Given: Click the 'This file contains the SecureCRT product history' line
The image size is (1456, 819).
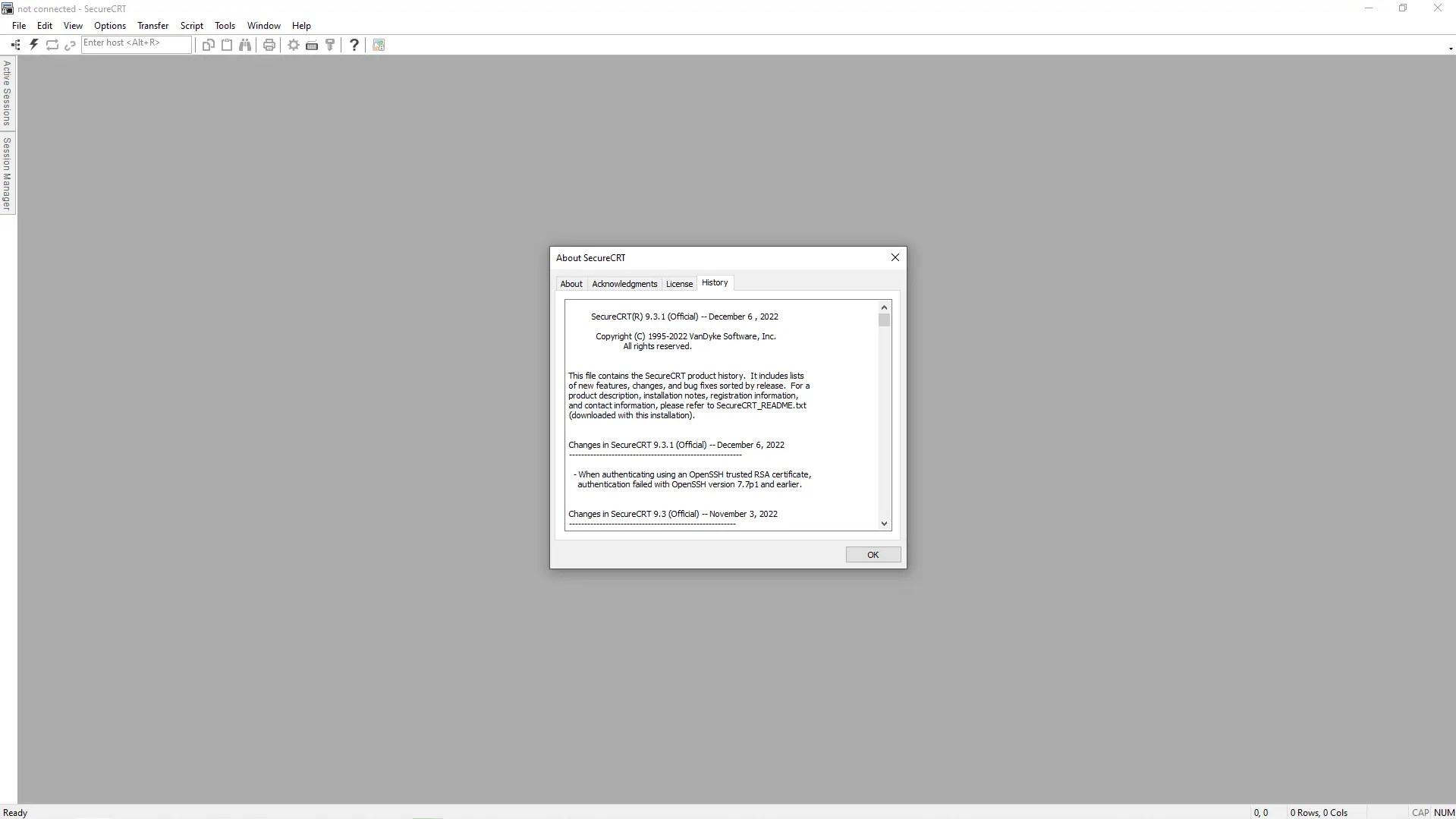Looking at the screenshot, I should (x=686, y=376).
